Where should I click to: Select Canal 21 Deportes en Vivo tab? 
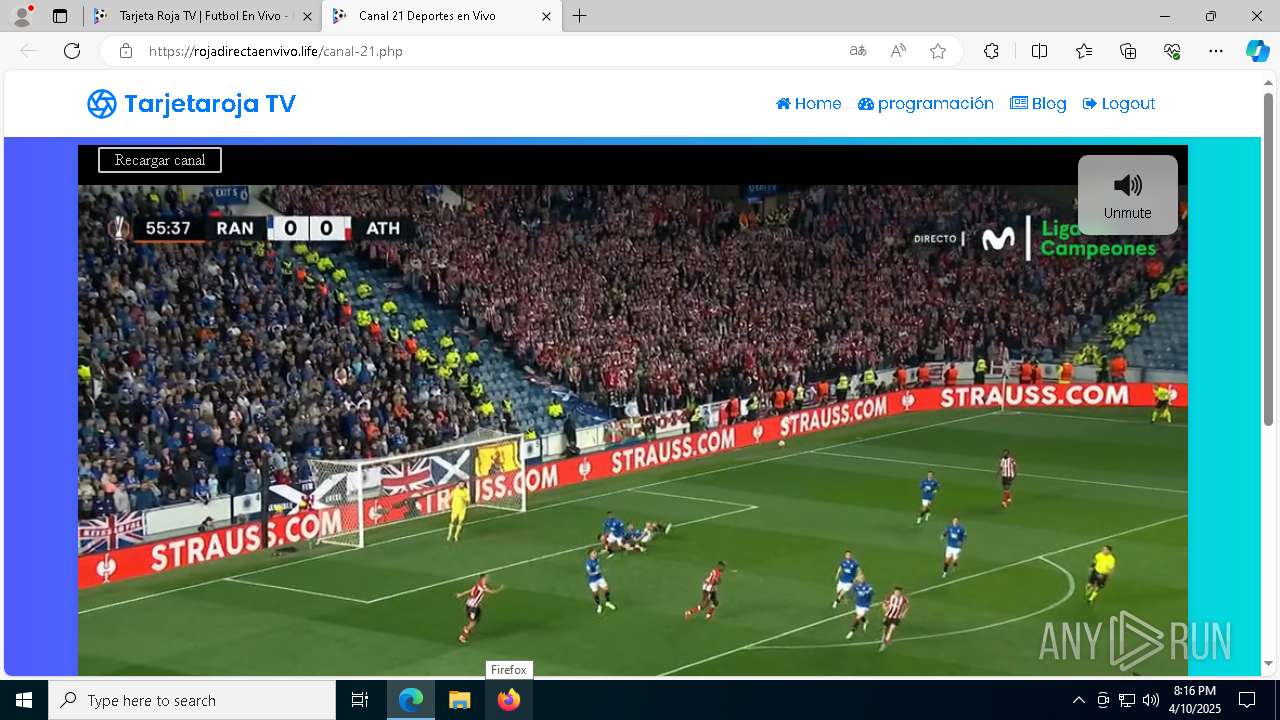pyautogui.click(x=440, y=16)
